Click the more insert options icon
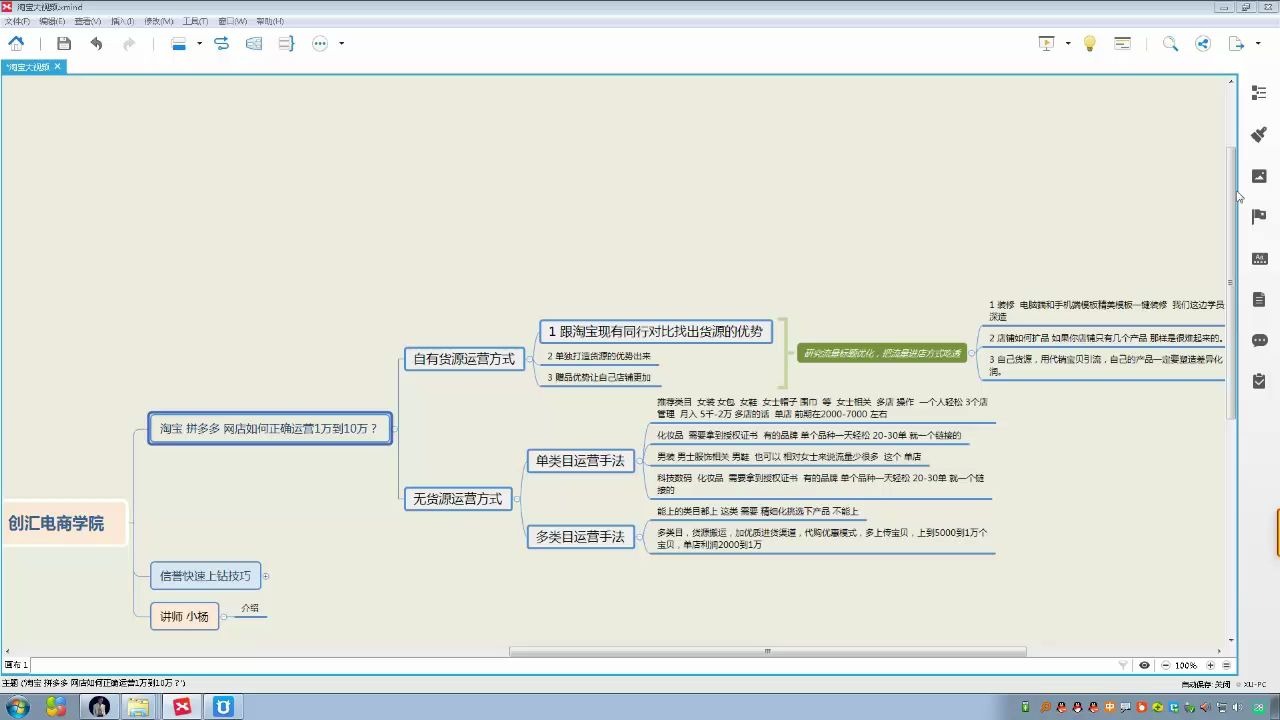1280x720 pixels. [320, 43]
